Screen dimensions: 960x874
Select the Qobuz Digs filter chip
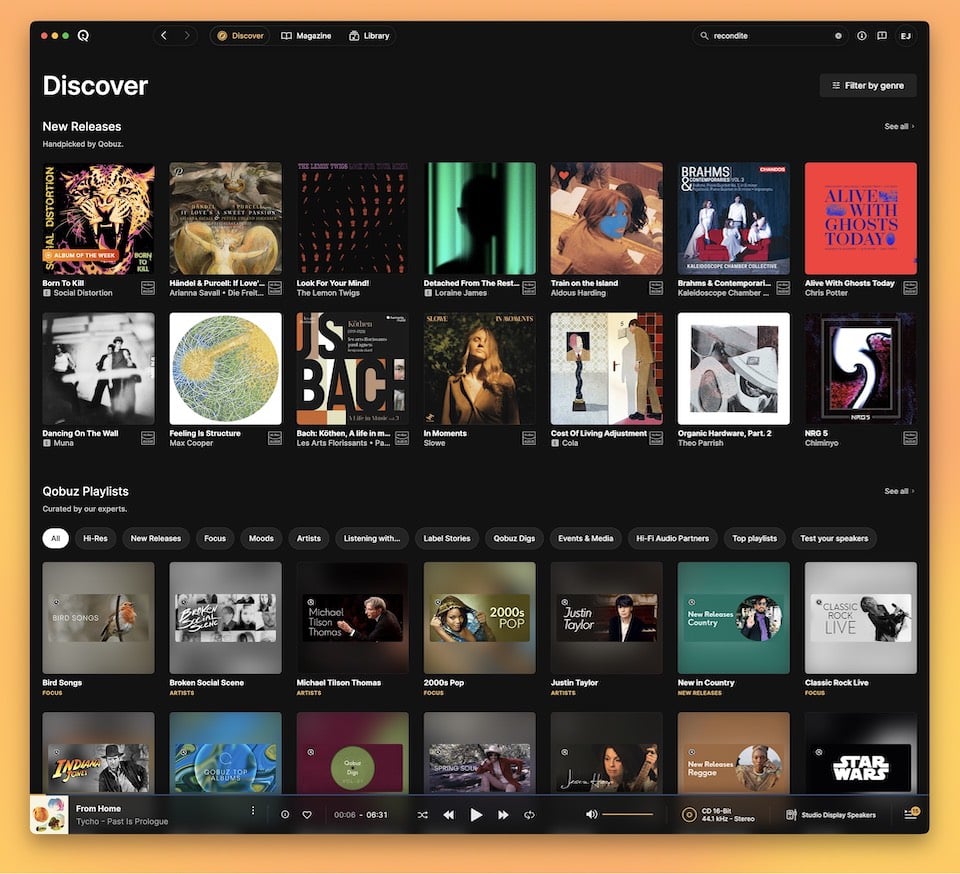click(x=514, y=539)
